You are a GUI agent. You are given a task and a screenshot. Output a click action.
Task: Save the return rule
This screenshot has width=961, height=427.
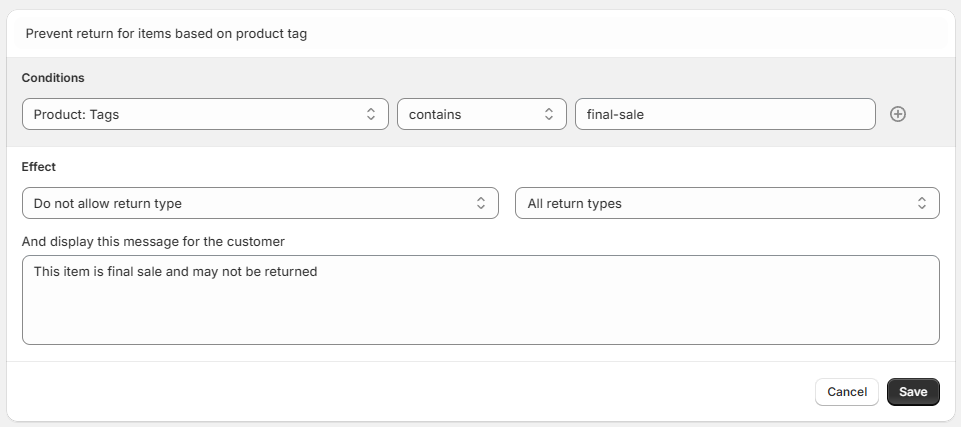[x=913, y=392]
